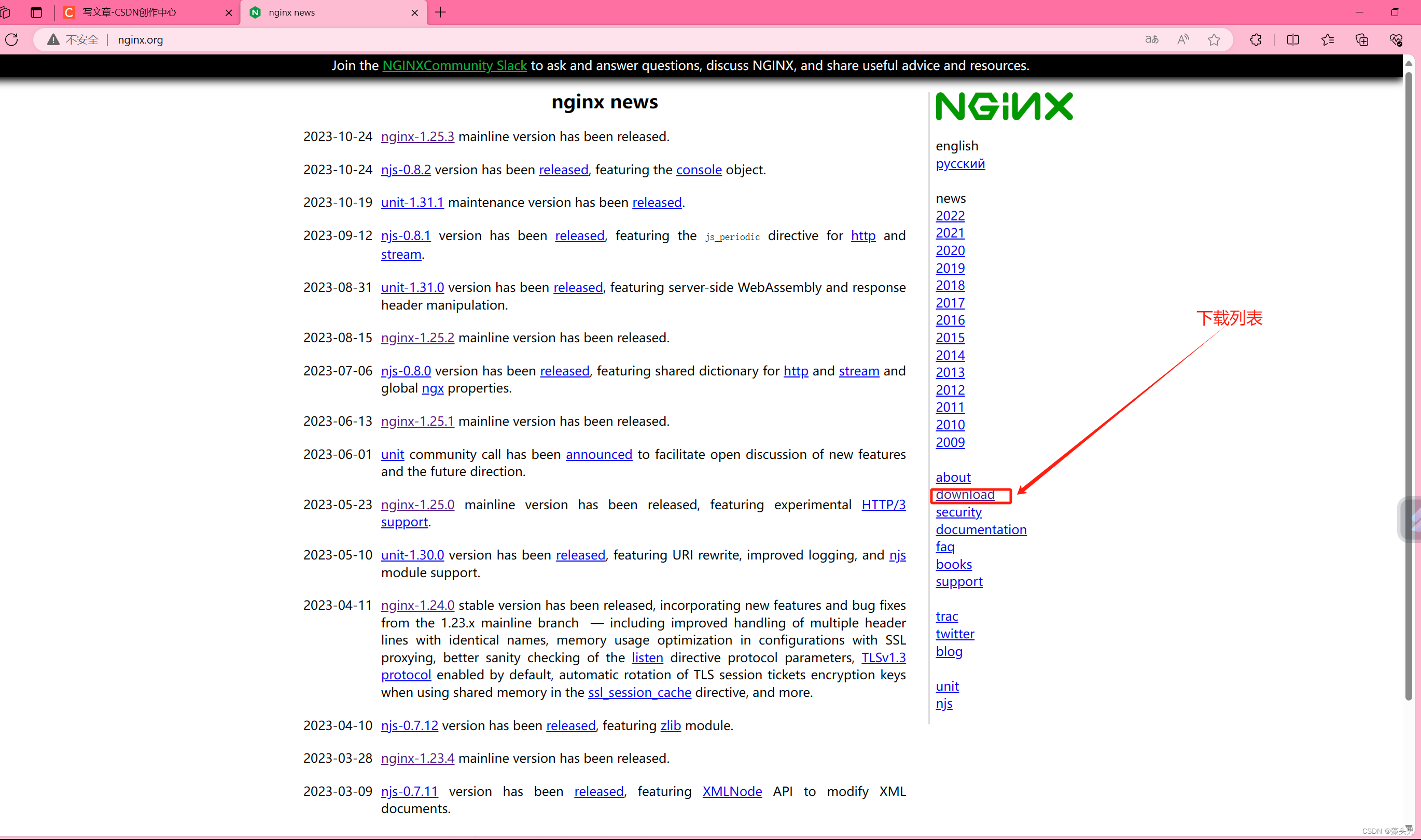
Task: Click the read aloud icon
Action: (1183, 39)
